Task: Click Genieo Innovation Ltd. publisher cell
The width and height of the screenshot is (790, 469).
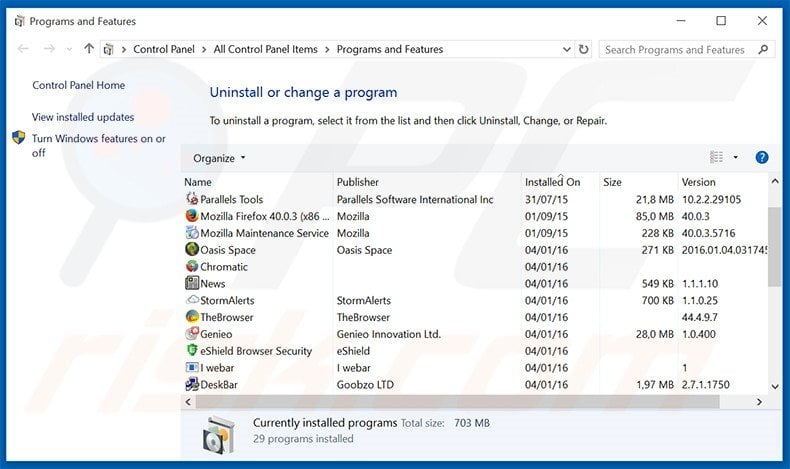Action: pyautogui.click(x=388, y=334)
